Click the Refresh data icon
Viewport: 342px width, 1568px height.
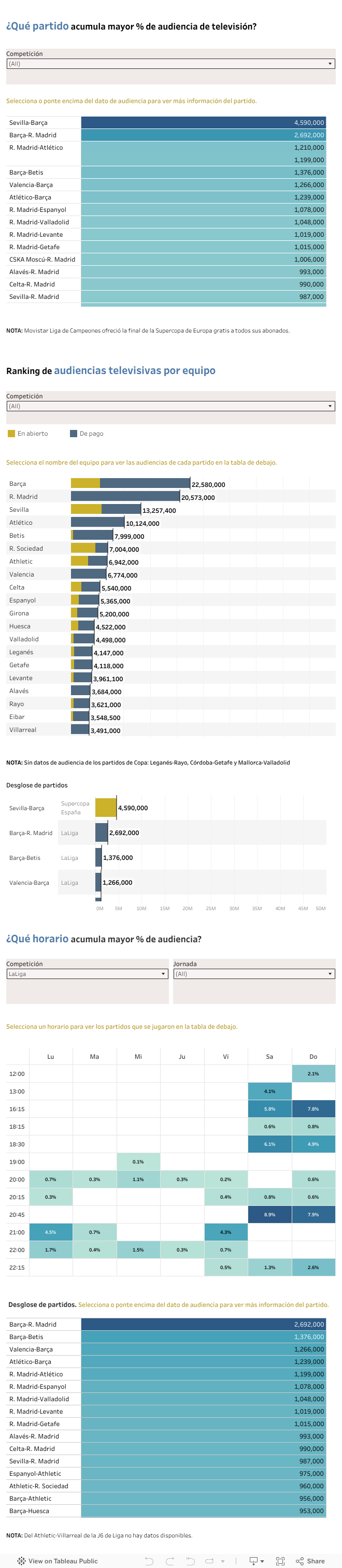point(210,1561)
